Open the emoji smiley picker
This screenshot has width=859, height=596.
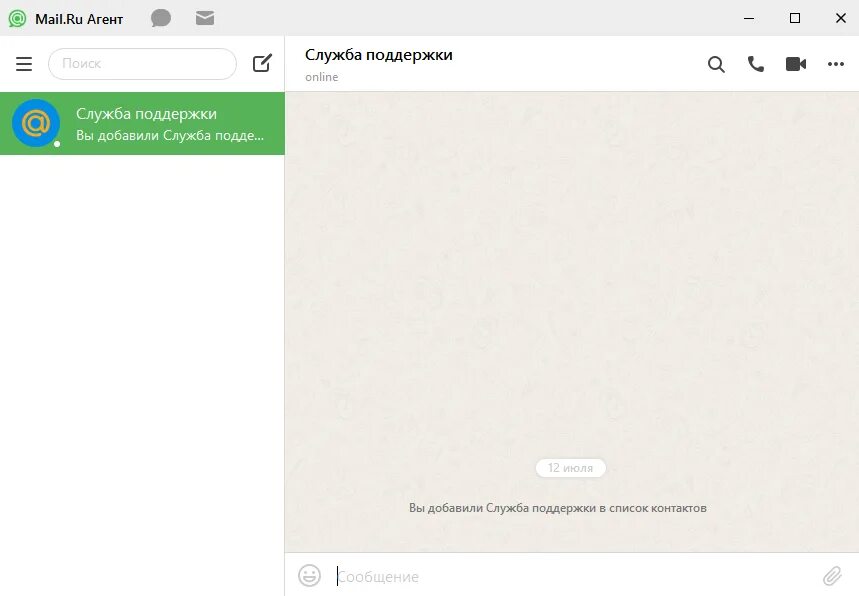coord(310,576)
